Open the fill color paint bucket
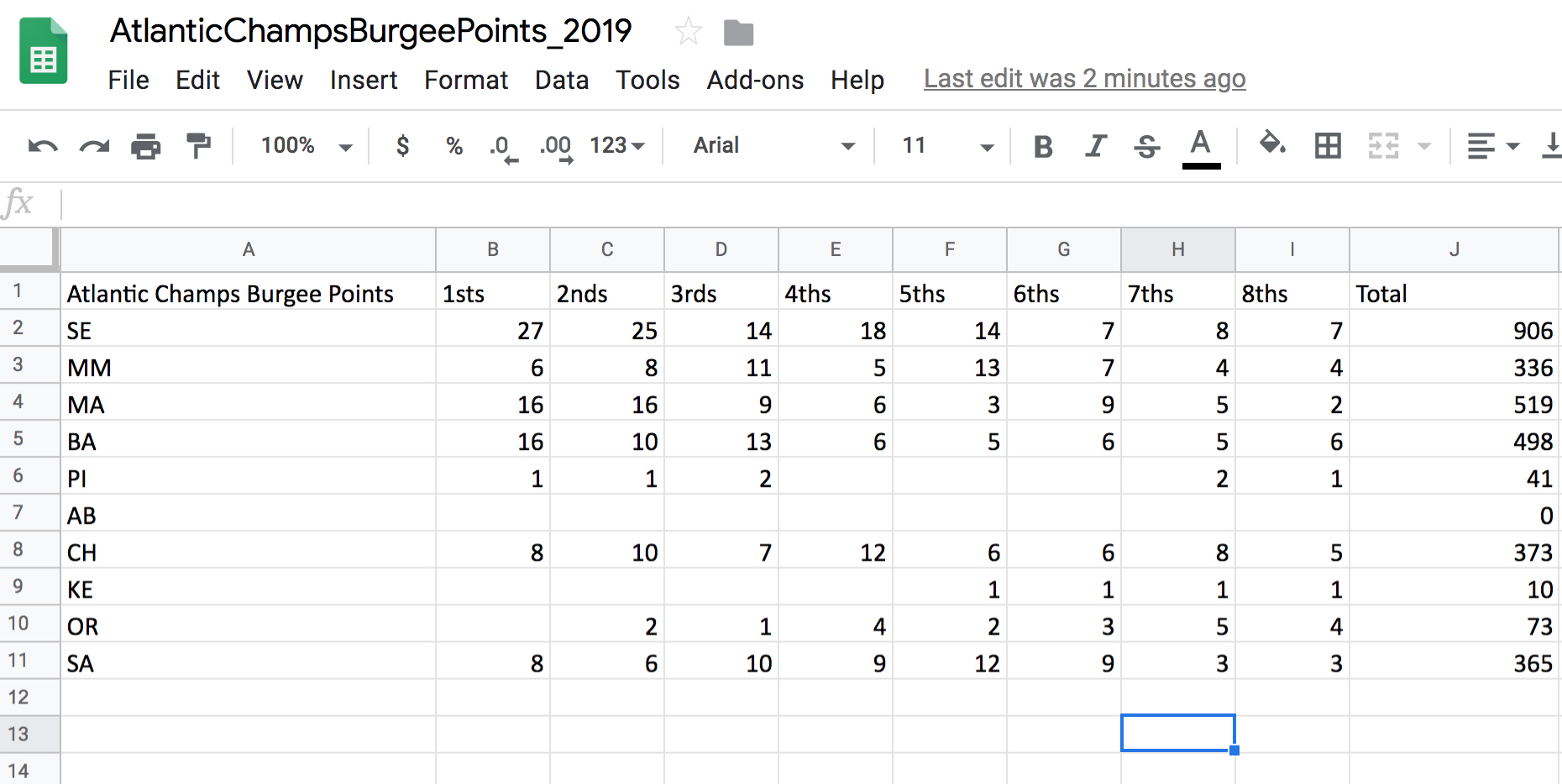The height and width of the screenshot is (784, 1562). 1272,144
